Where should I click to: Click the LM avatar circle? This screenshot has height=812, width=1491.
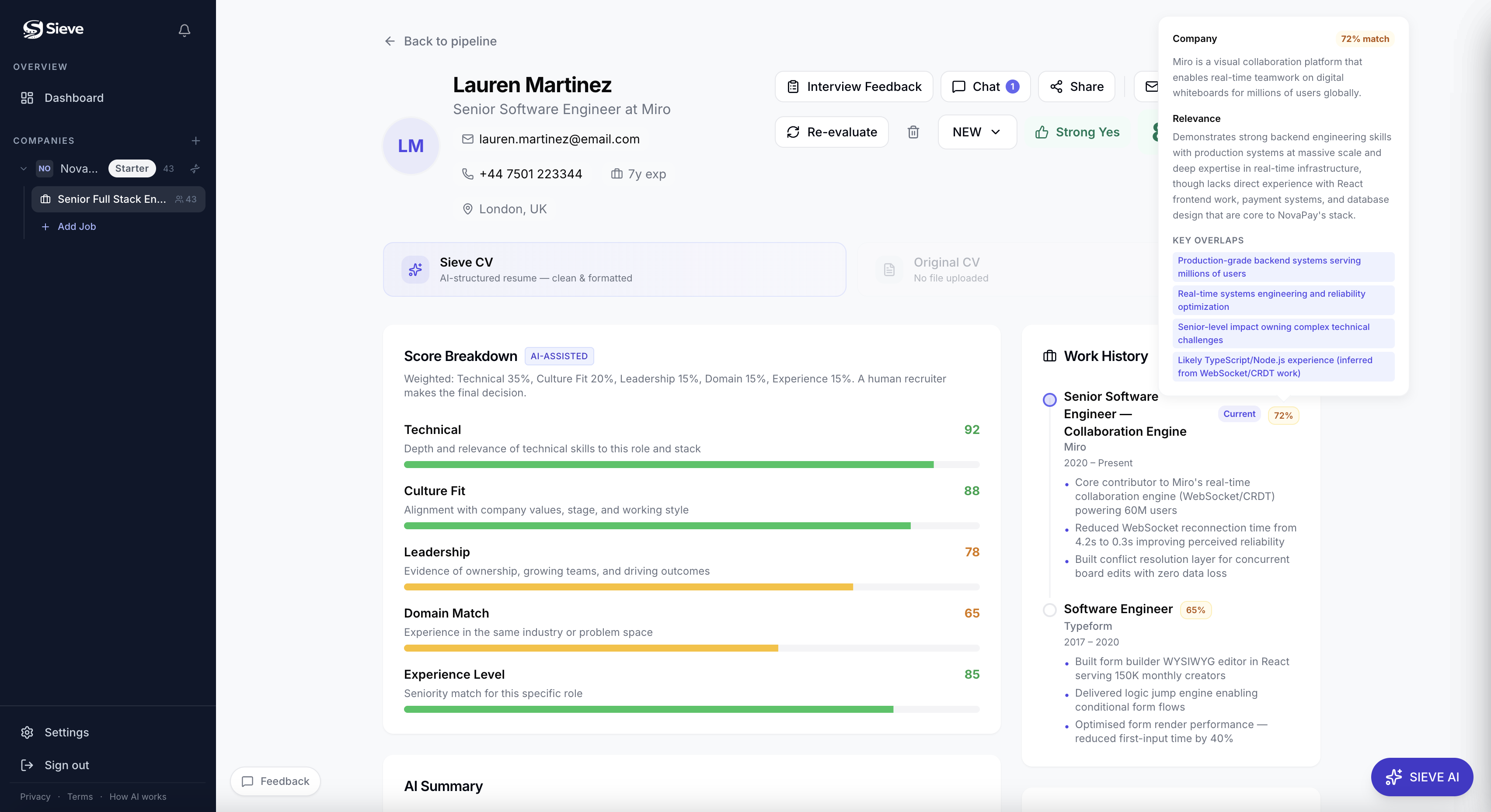pyautogui.click(x=411, y=146)
